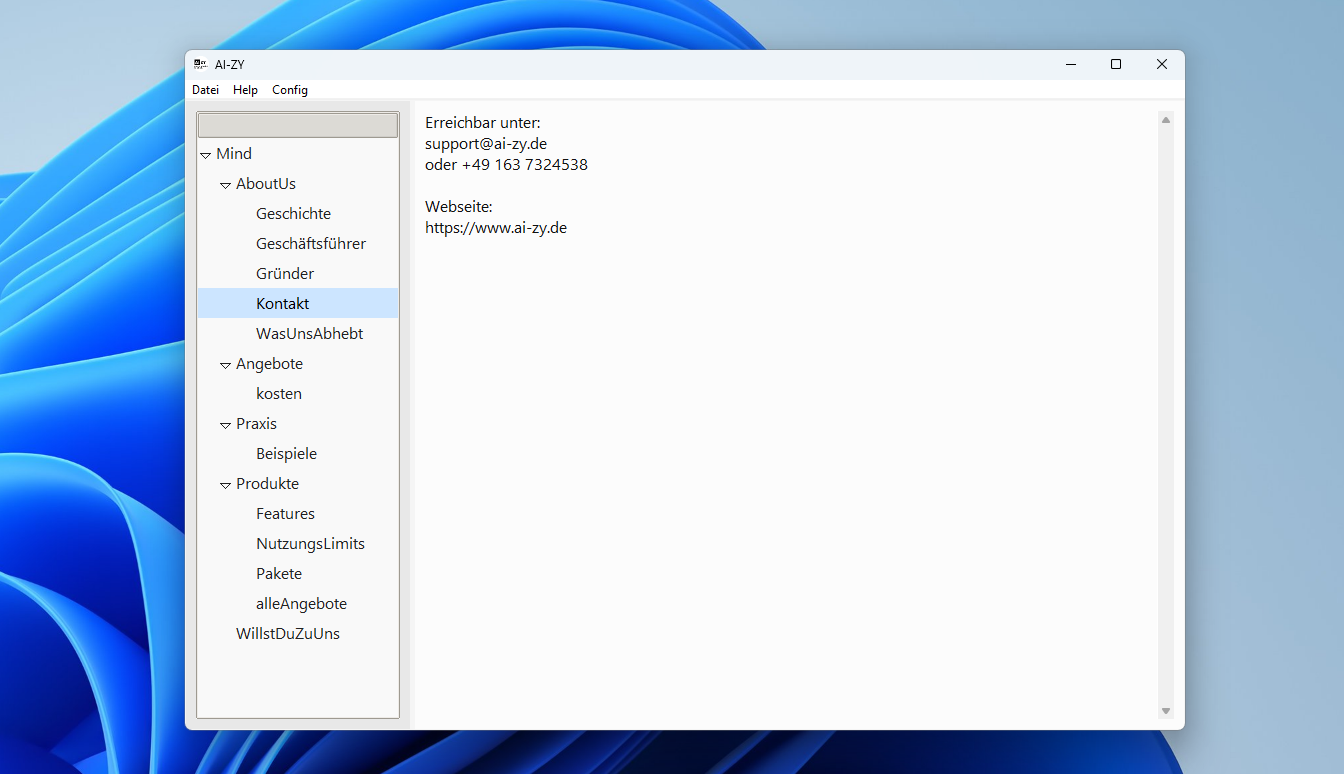Select the Beispiele entry under Praxis

286,454
